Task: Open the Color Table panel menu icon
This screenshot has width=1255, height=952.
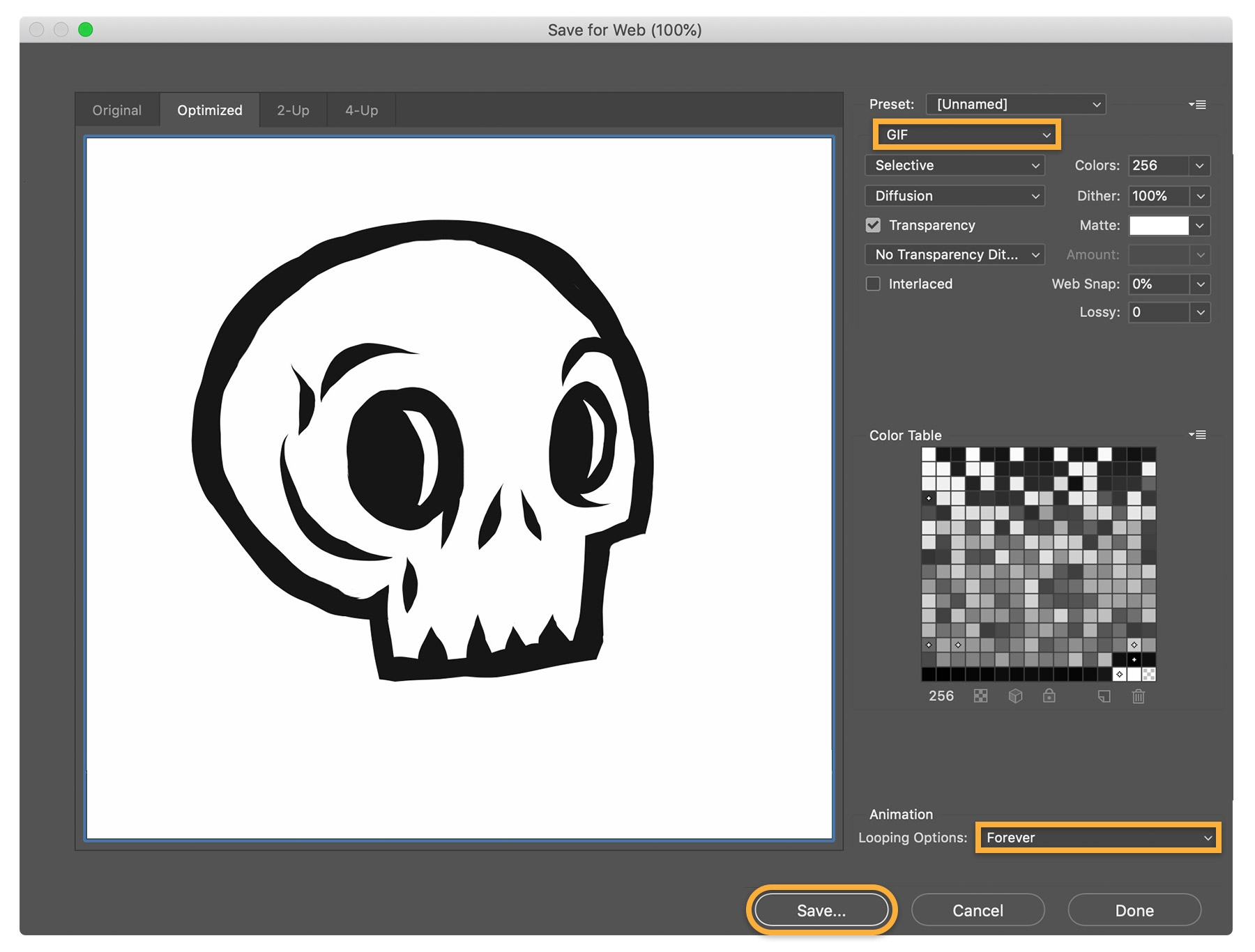Action: (x=1197, y=435)
